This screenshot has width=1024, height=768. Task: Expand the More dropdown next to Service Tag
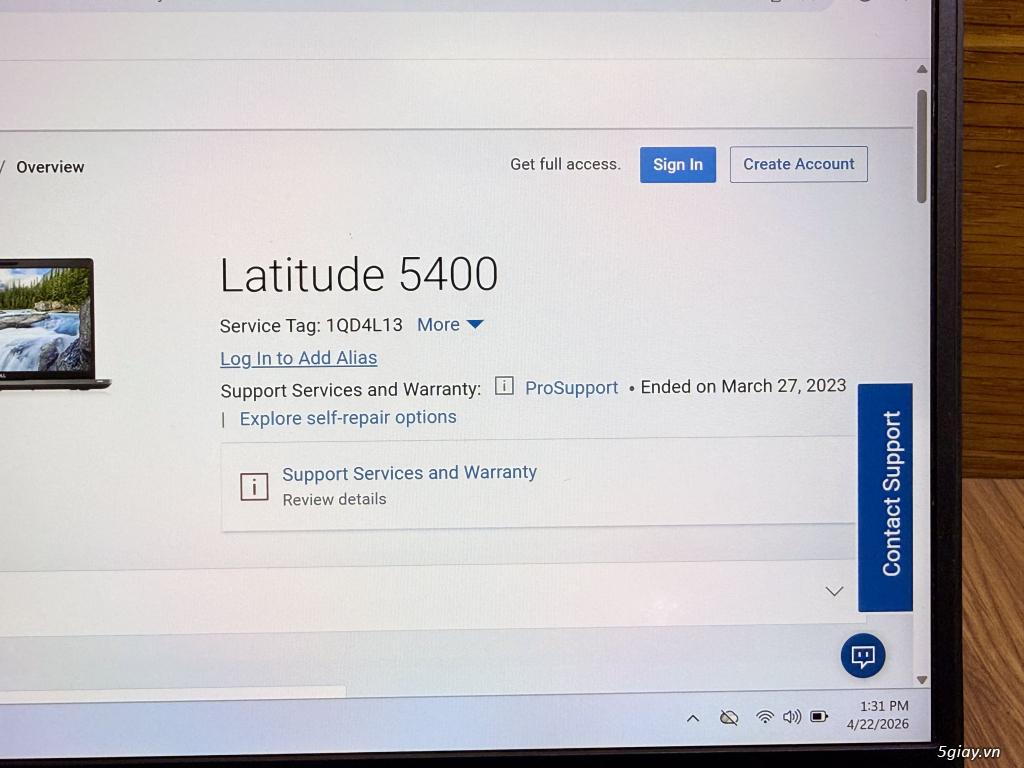coord(450,325)
